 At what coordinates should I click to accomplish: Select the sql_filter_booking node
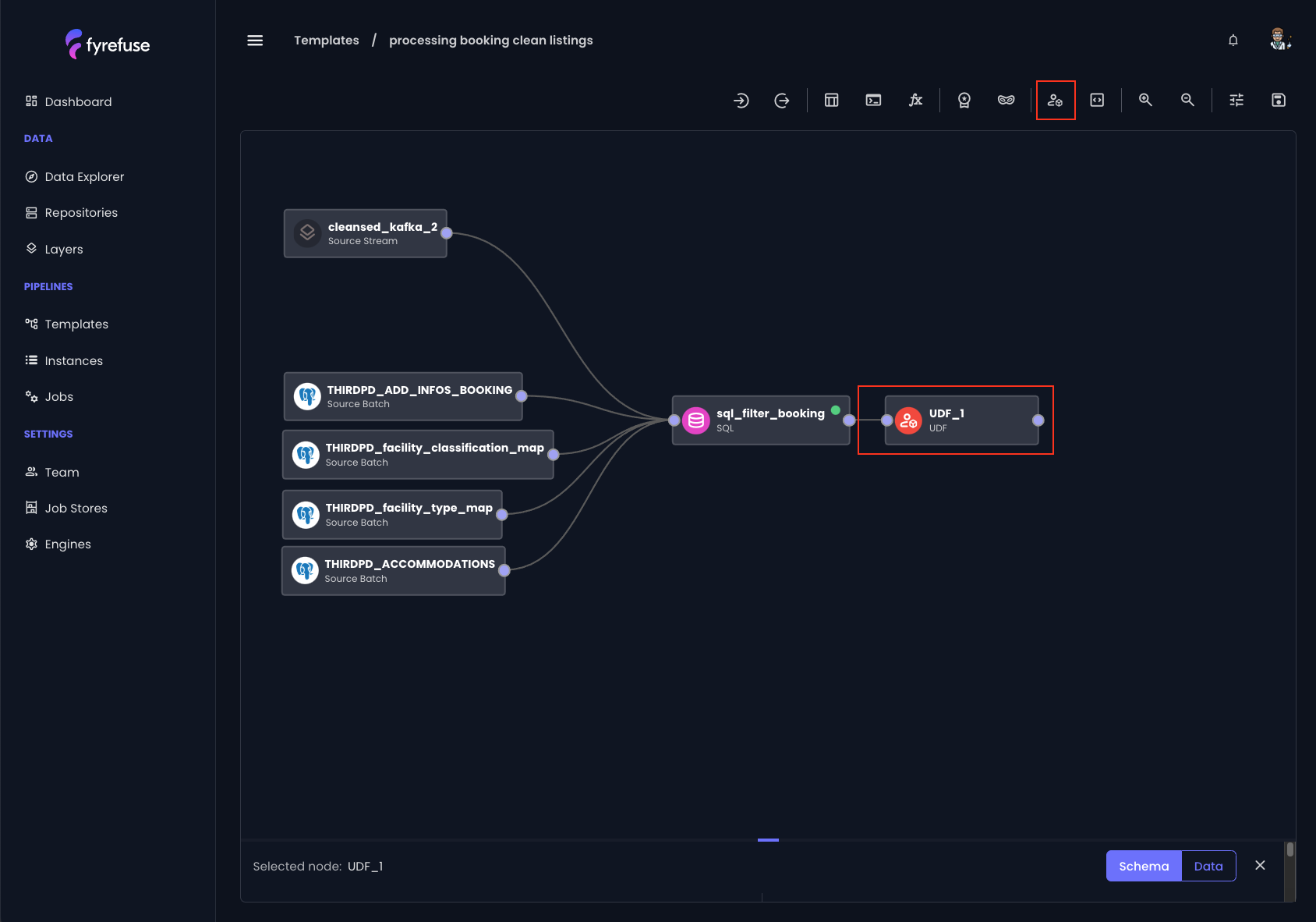pos(760,420)
